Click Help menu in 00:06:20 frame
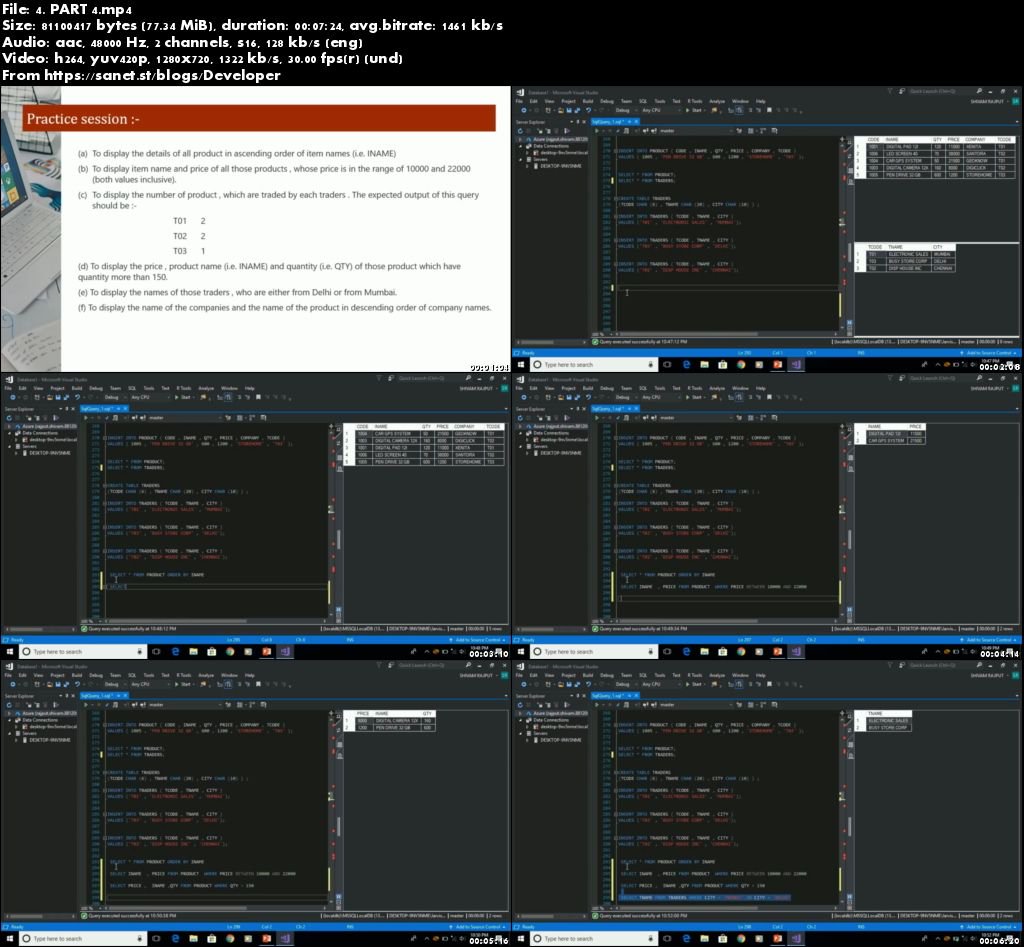The image size is (1024, 947). (760, 675)
